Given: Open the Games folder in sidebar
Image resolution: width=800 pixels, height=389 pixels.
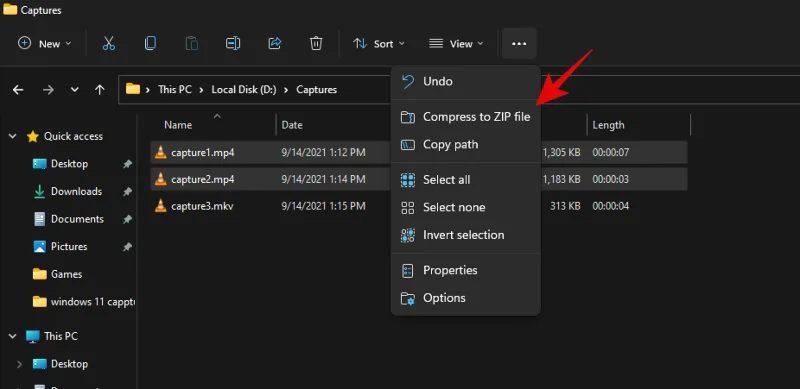Looking at the screenshot, I should coord(66,274).
